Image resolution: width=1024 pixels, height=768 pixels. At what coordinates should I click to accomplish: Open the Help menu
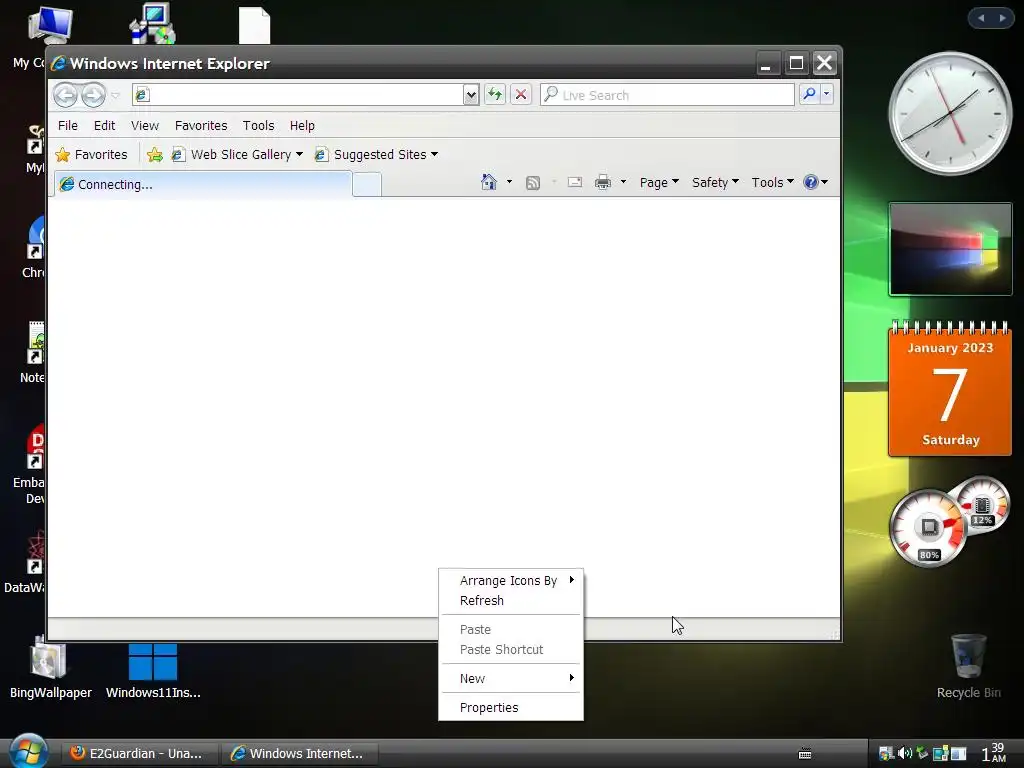pyautogui.click(x=302, y=125)
